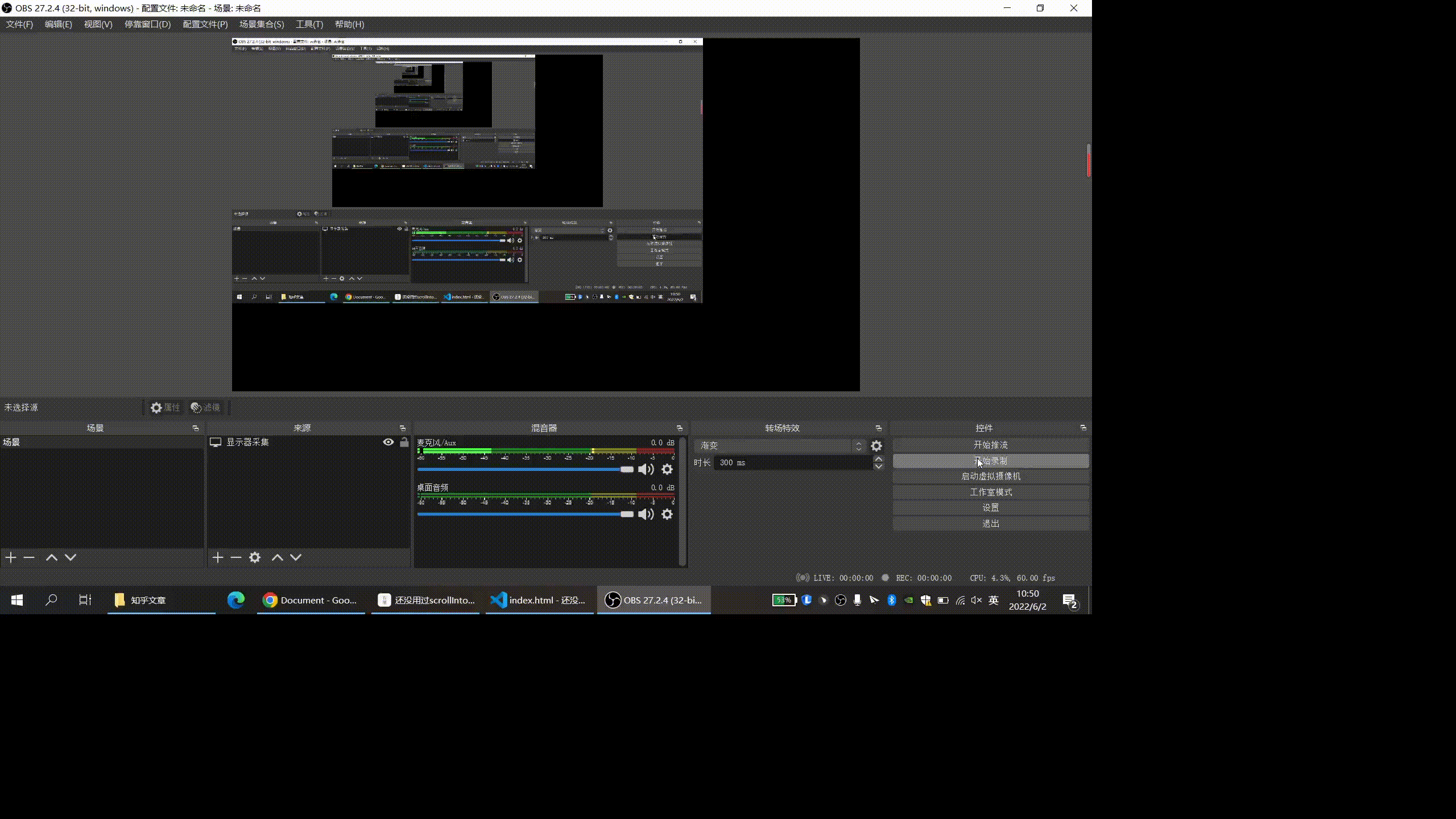The height and width of the screenshot is (819, 1456).
Task: Move scene up with arrow icon
Action: 52,557
